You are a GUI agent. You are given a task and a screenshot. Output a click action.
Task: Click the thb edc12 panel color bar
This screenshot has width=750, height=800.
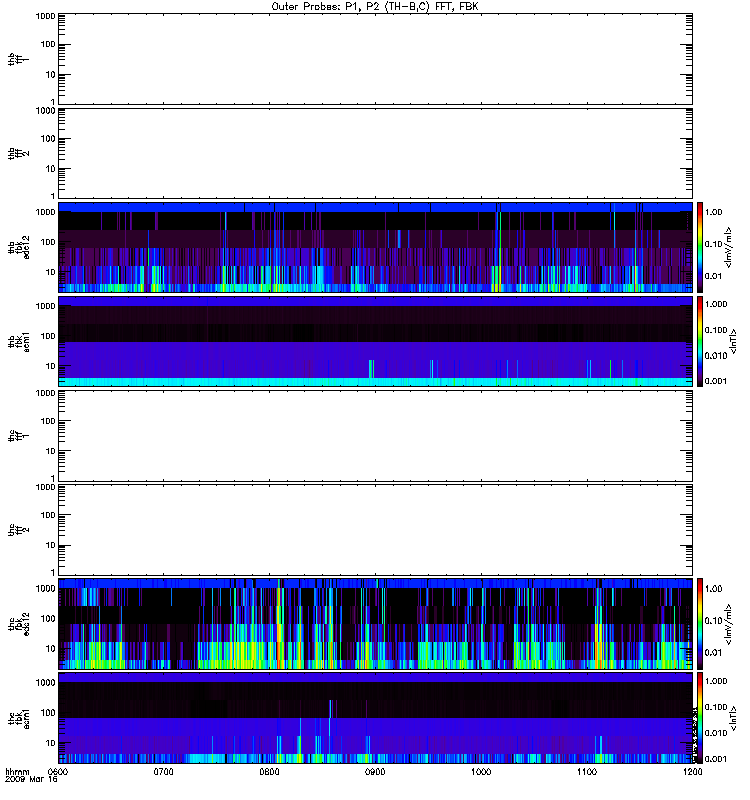pos(700,247)
